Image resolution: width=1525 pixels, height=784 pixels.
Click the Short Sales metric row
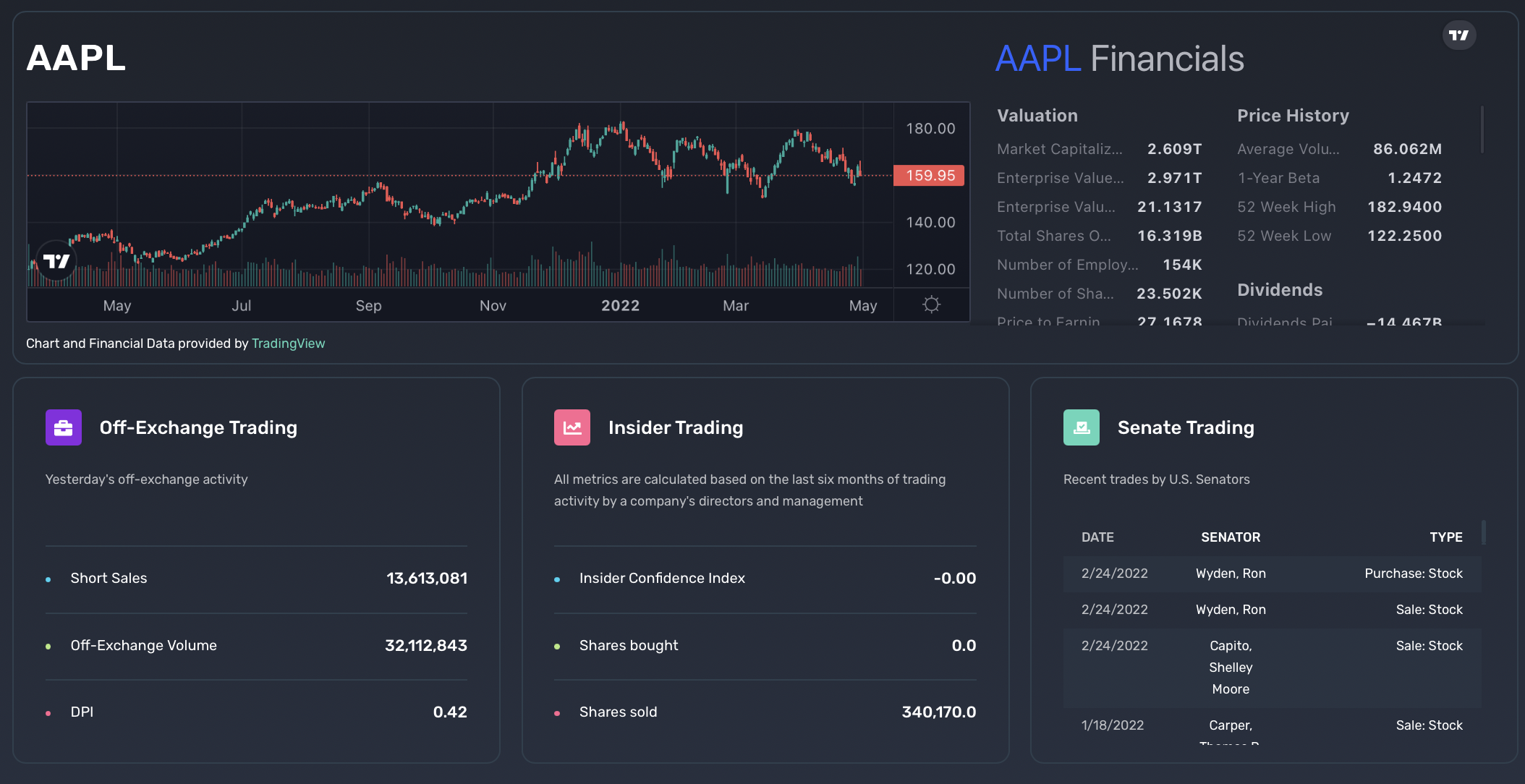[x=256, y=579]
